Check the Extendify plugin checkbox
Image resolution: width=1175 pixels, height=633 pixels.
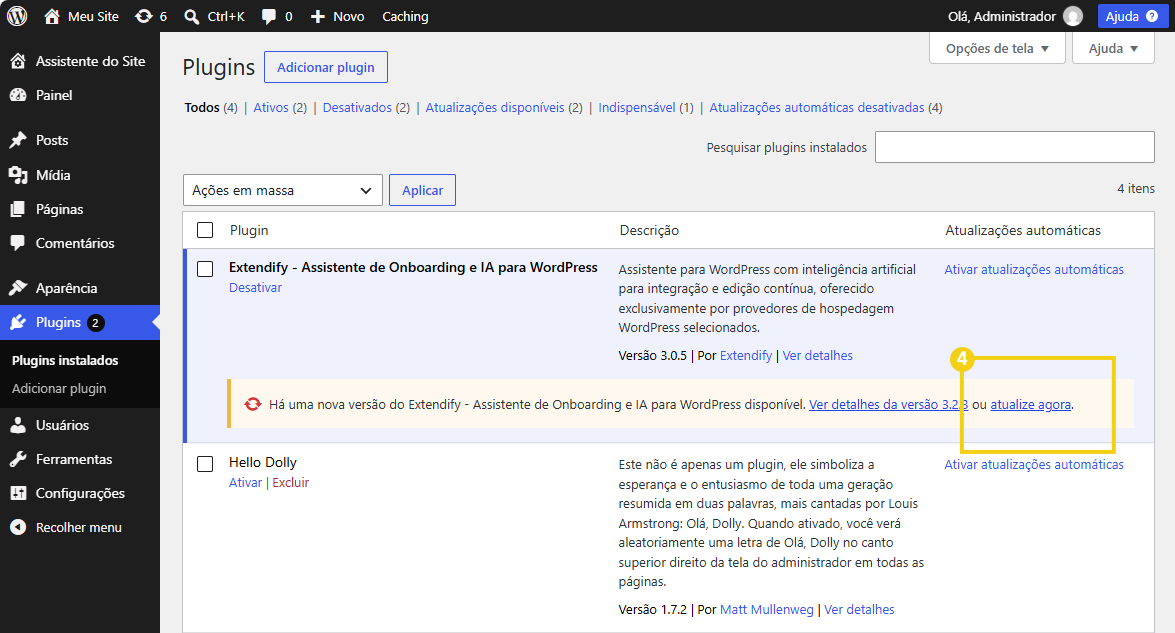pos(205,269)
